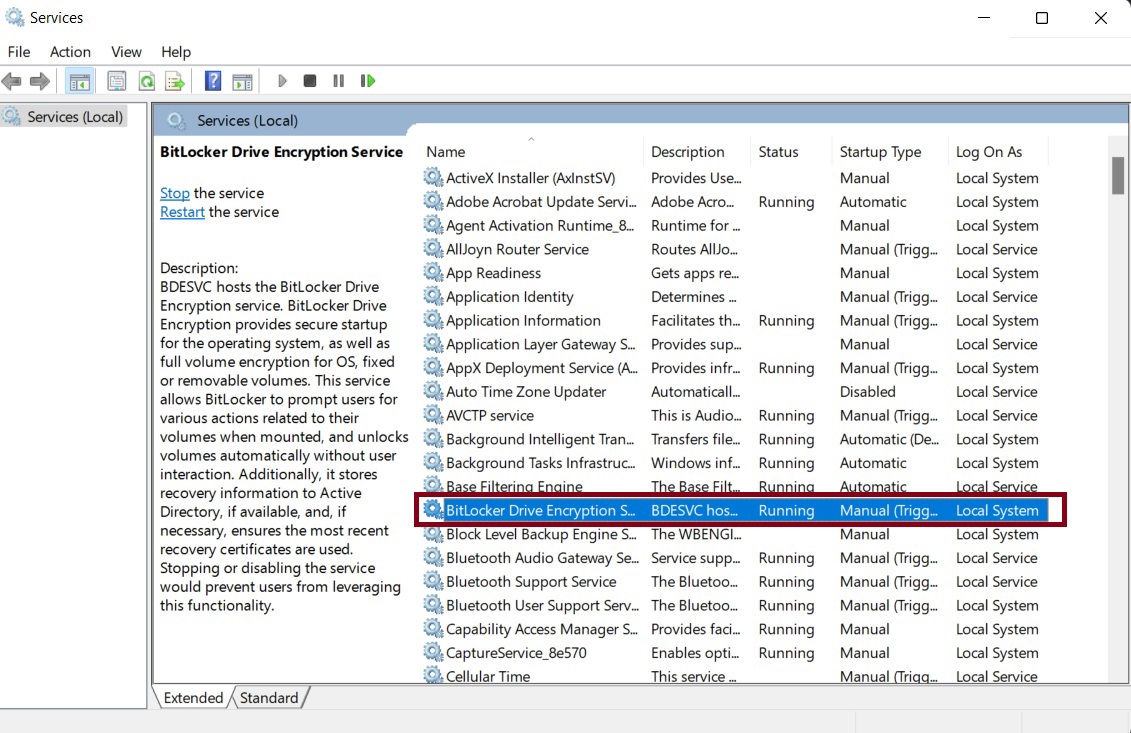The height and width of the screenshot is (733, 1131).
Task: Click Enables opti... description cell
Action: [x=695, y=653]
